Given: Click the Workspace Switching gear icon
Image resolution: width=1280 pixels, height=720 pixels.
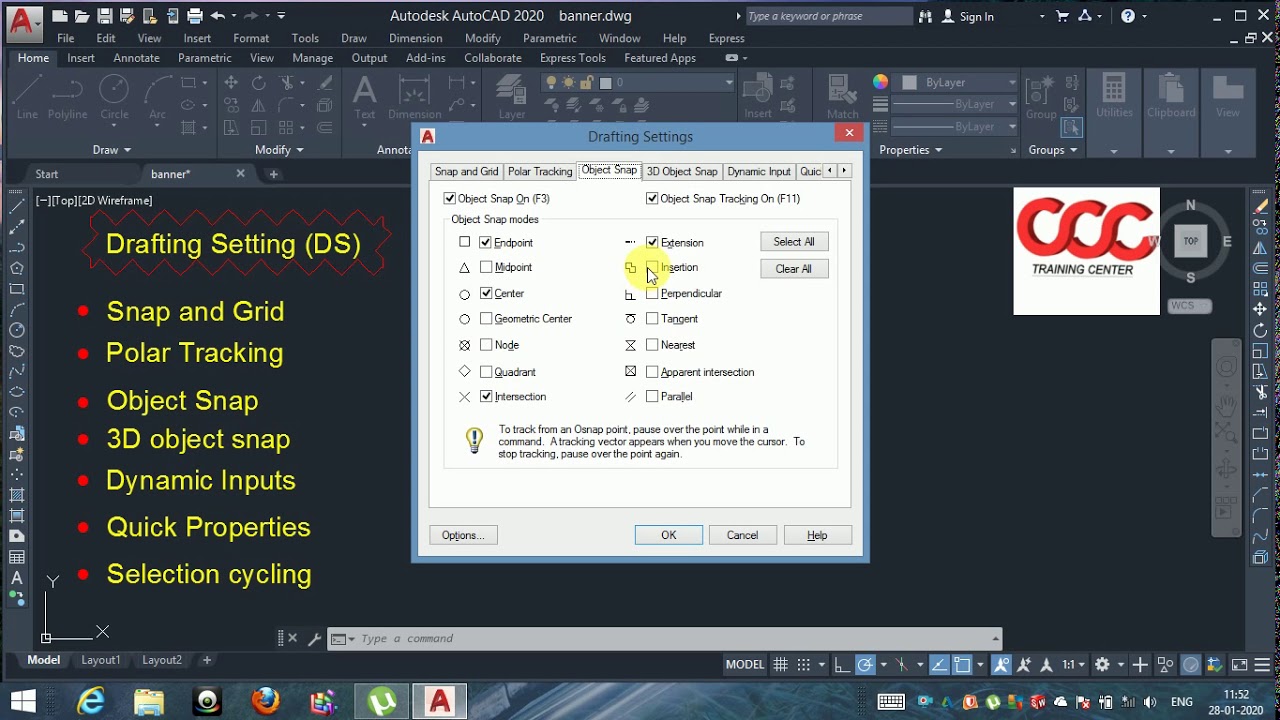Looking at the screenshot, I should pyautogui.click(x=1102, y=664).
